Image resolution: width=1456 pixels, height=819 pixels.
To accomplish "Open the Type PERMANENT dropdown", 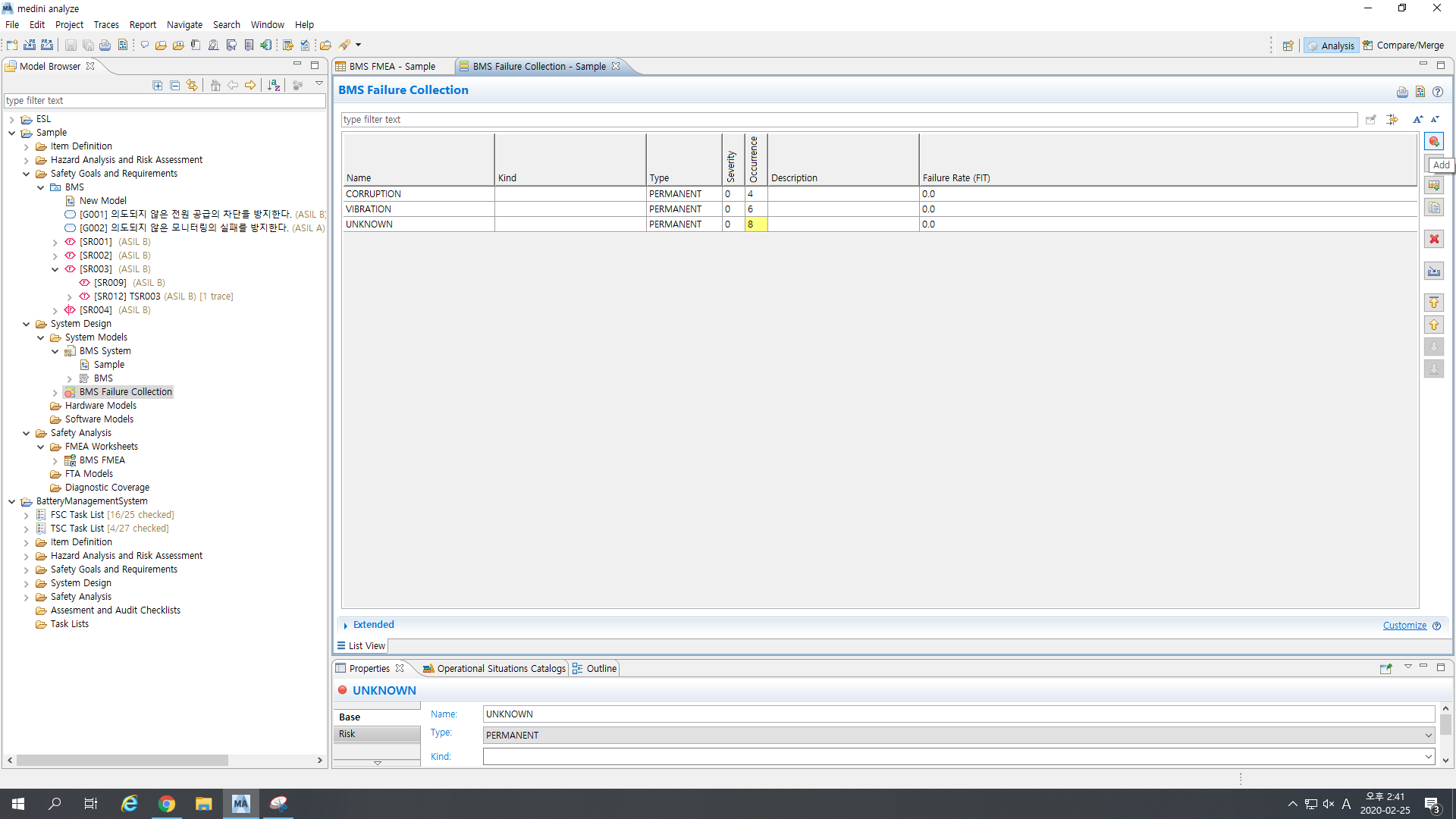I will pos(1428,735).
